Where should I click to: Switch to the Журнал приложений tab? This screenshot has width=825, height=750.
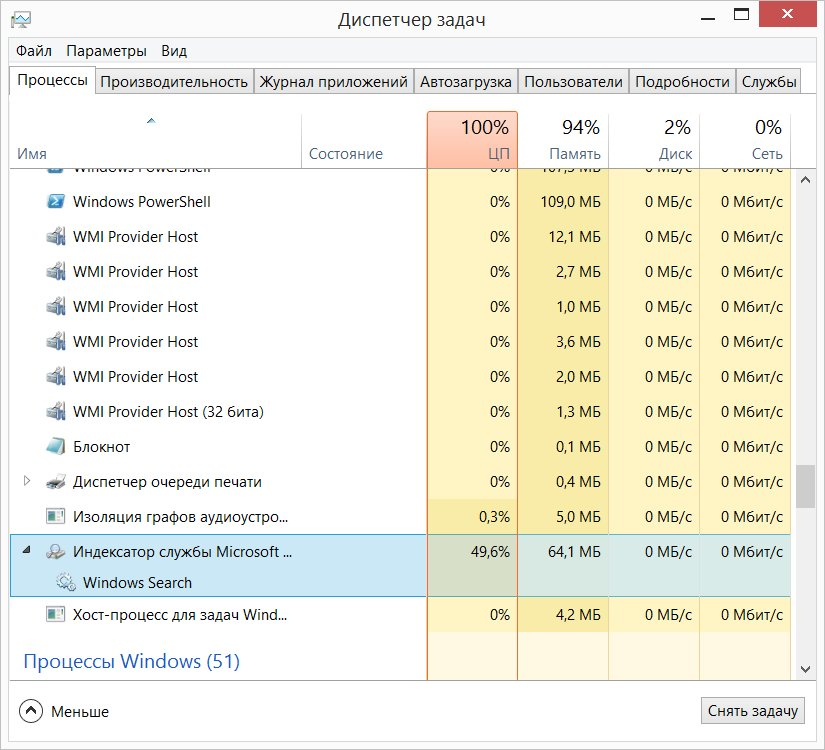[334, 82]
